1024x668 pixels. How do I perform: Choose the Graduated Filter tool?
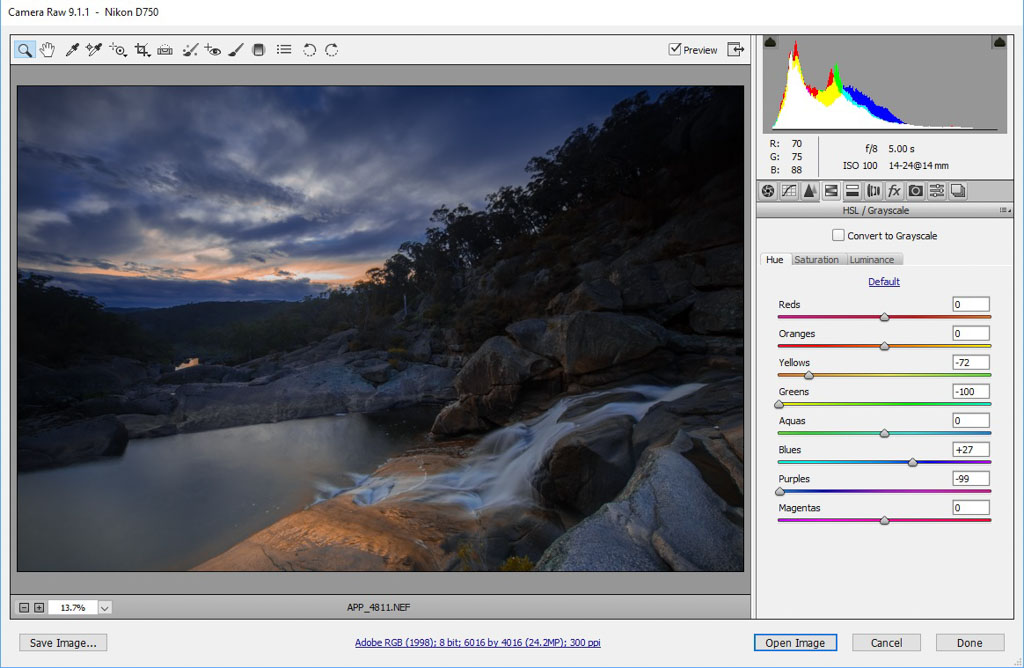click(259, 49)
